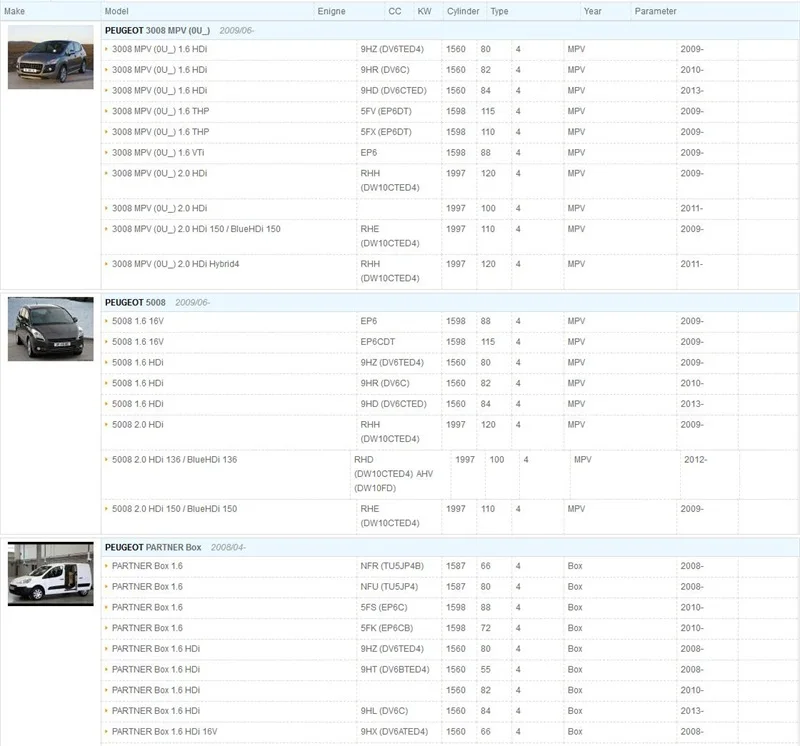
Task: Open PARTNER Box 1.6 HDi with 9HZ engine
Action: pos(156,649)
